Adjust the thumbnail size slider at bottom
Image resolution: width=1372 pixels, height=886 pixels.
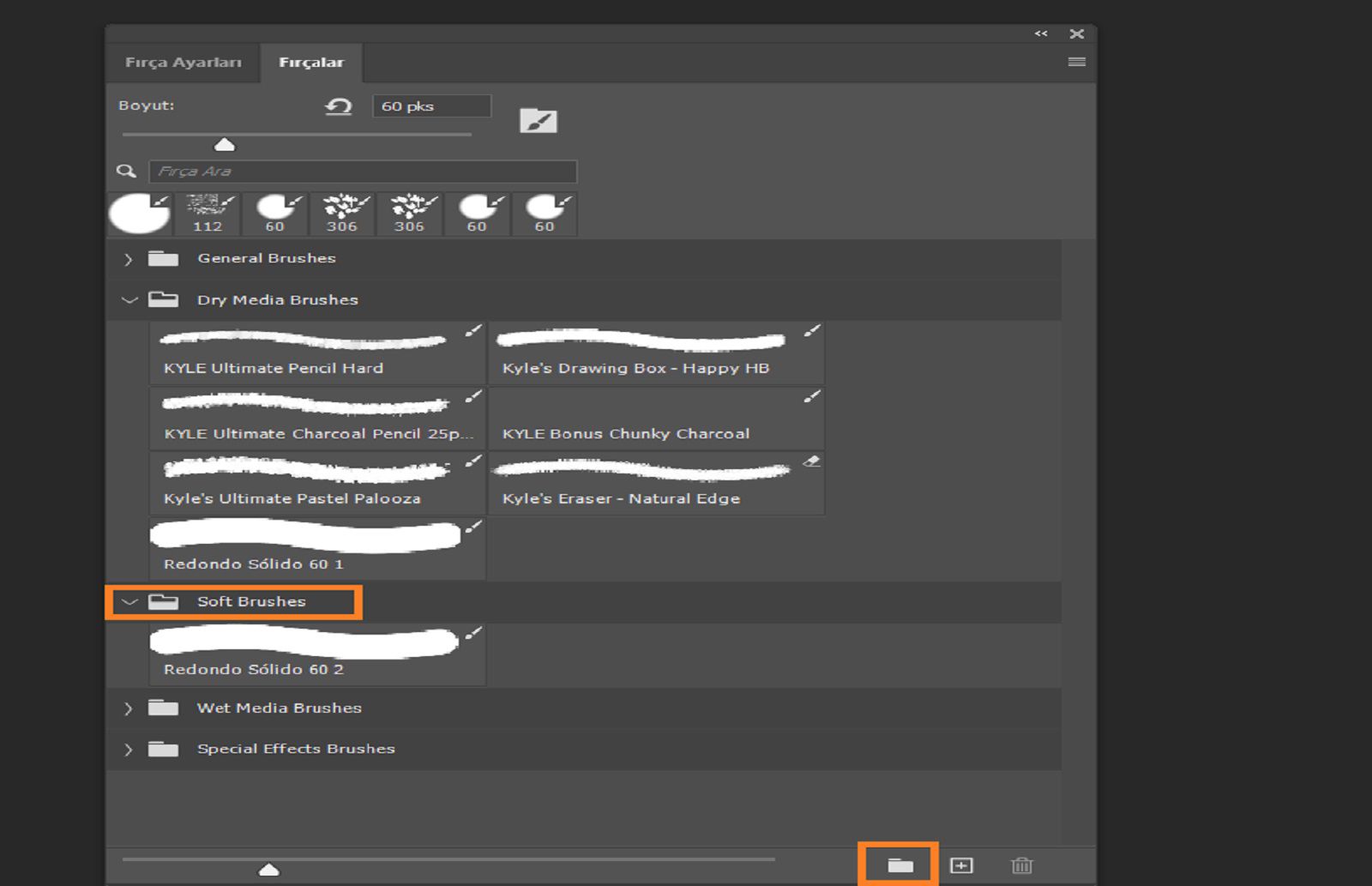269,870
